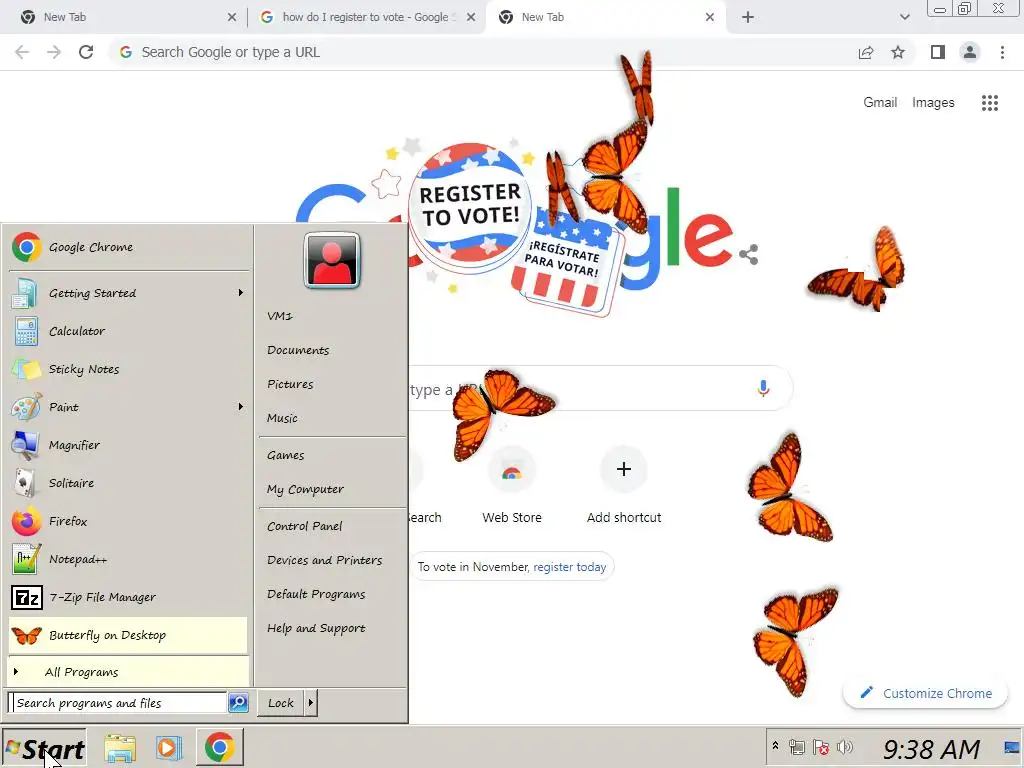Open Google Images link

point(933,103)
